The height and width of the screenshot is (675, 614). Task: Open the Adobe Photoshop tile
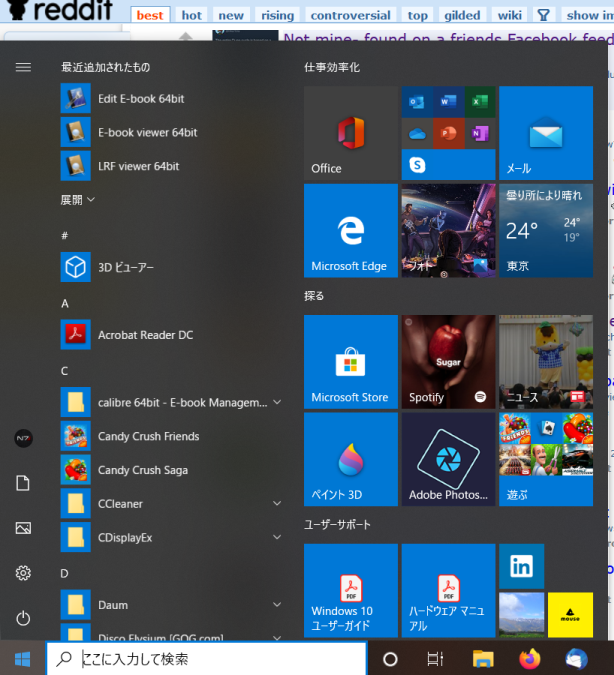coord(448,459)
